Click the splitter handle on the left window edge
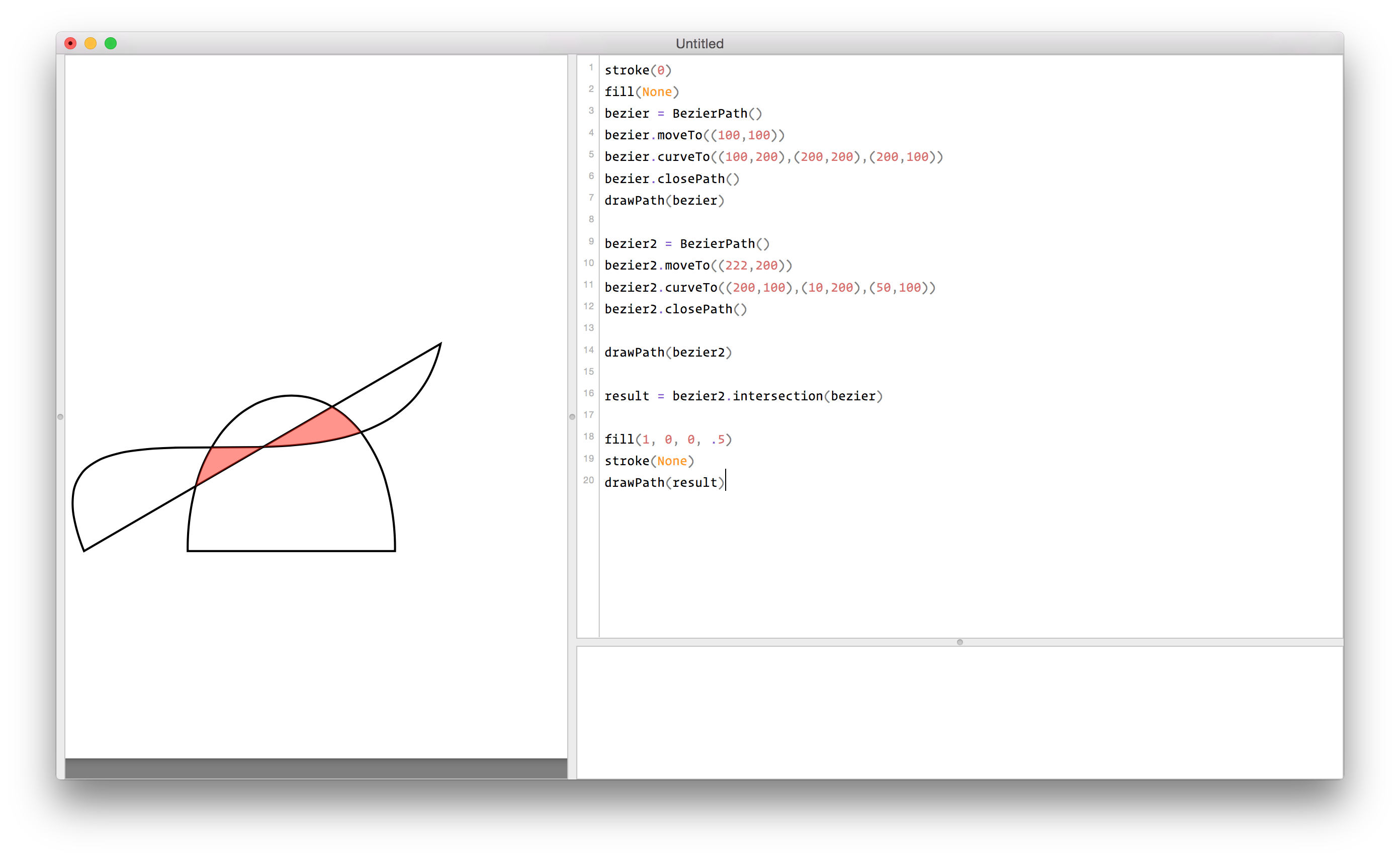 (61, 416)
